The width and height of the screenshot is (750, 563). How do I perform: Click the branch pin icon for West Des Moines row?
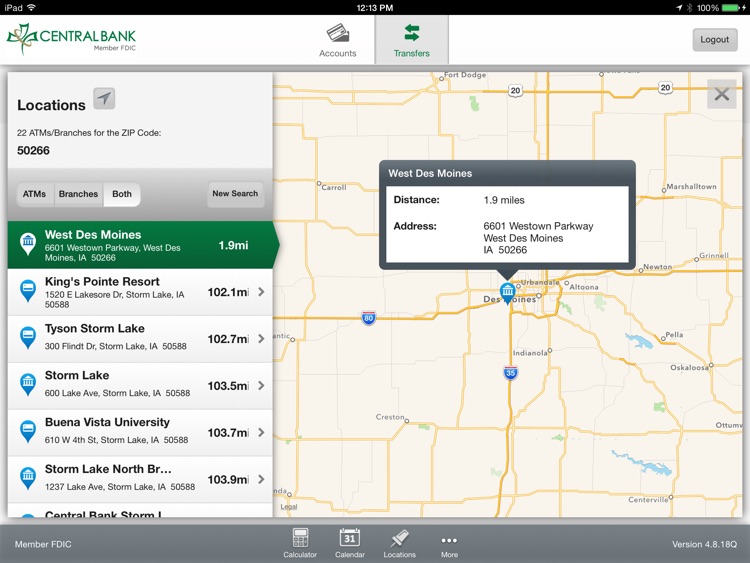point(28,243)
